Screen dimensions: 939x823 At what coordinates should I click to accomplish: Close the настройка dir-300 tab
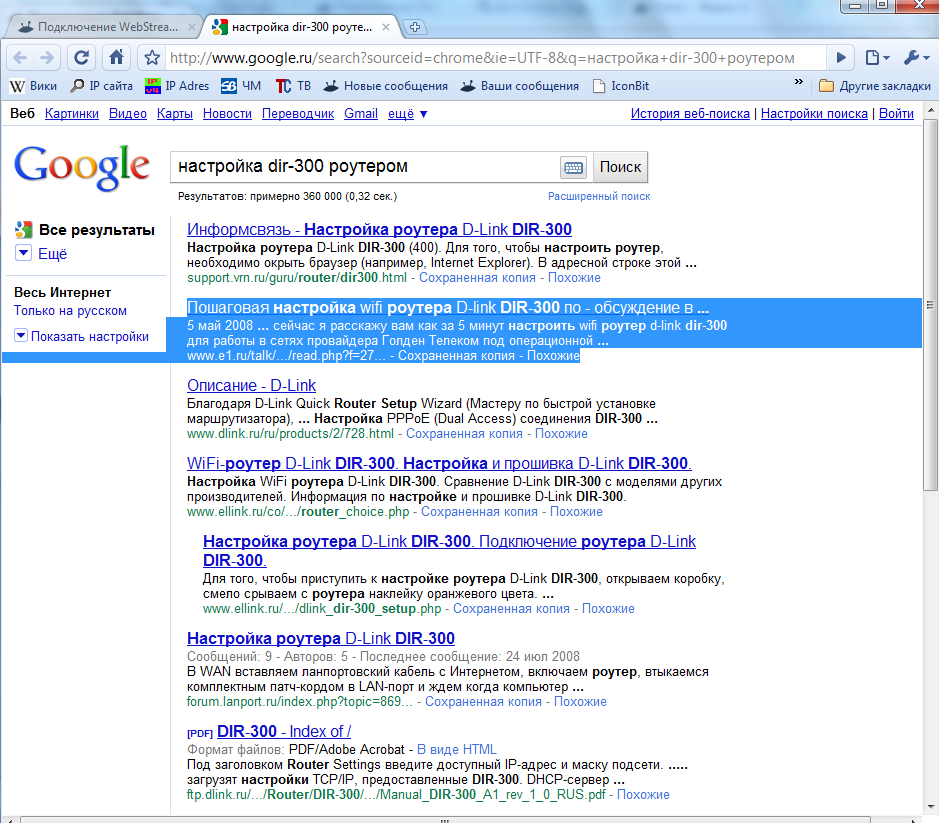tap(386, 27)
